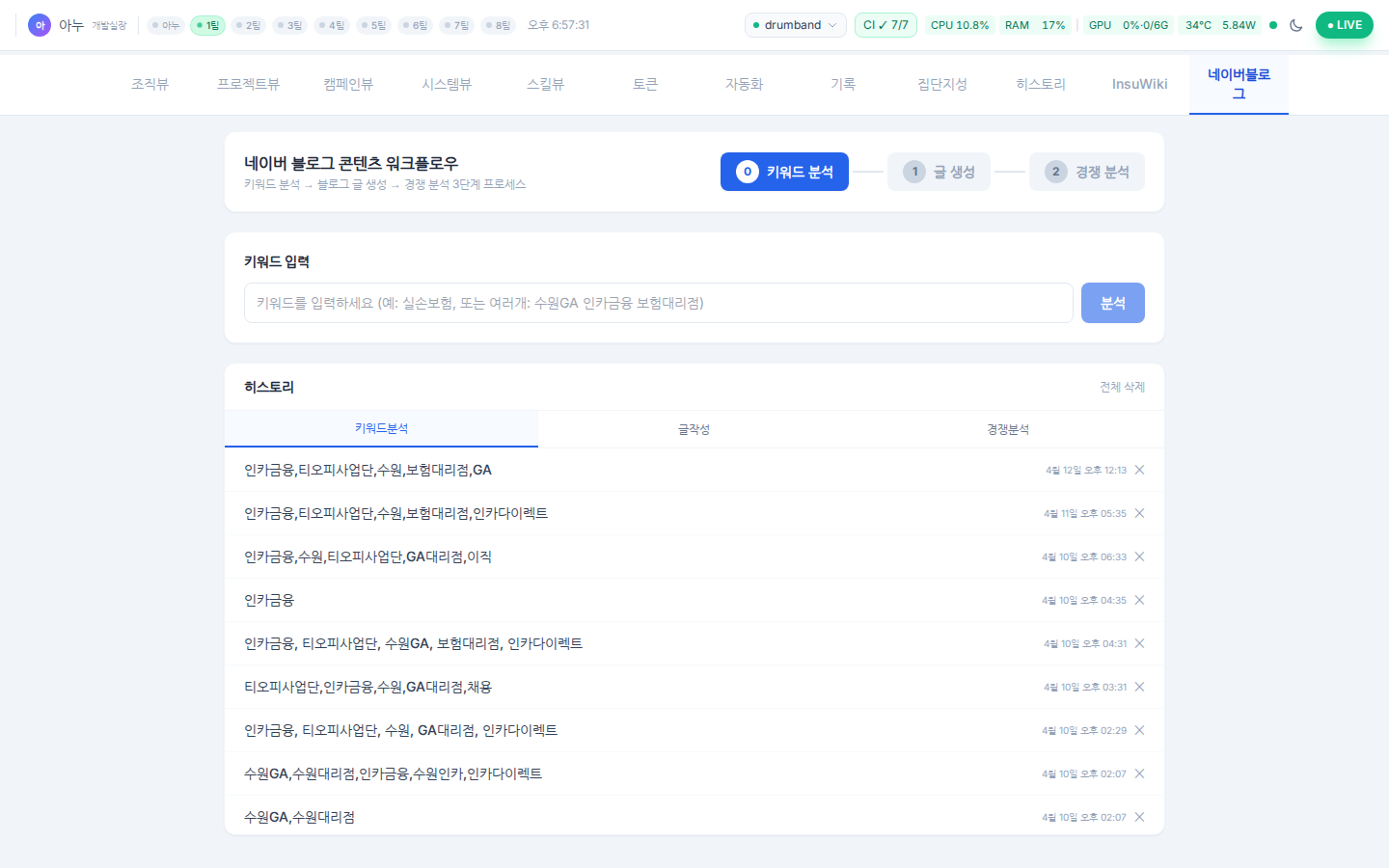The height and width of the screenshot is (868, 1389).
Task: Click the purple 아누 avatar icon
Action: click(40, 25)
